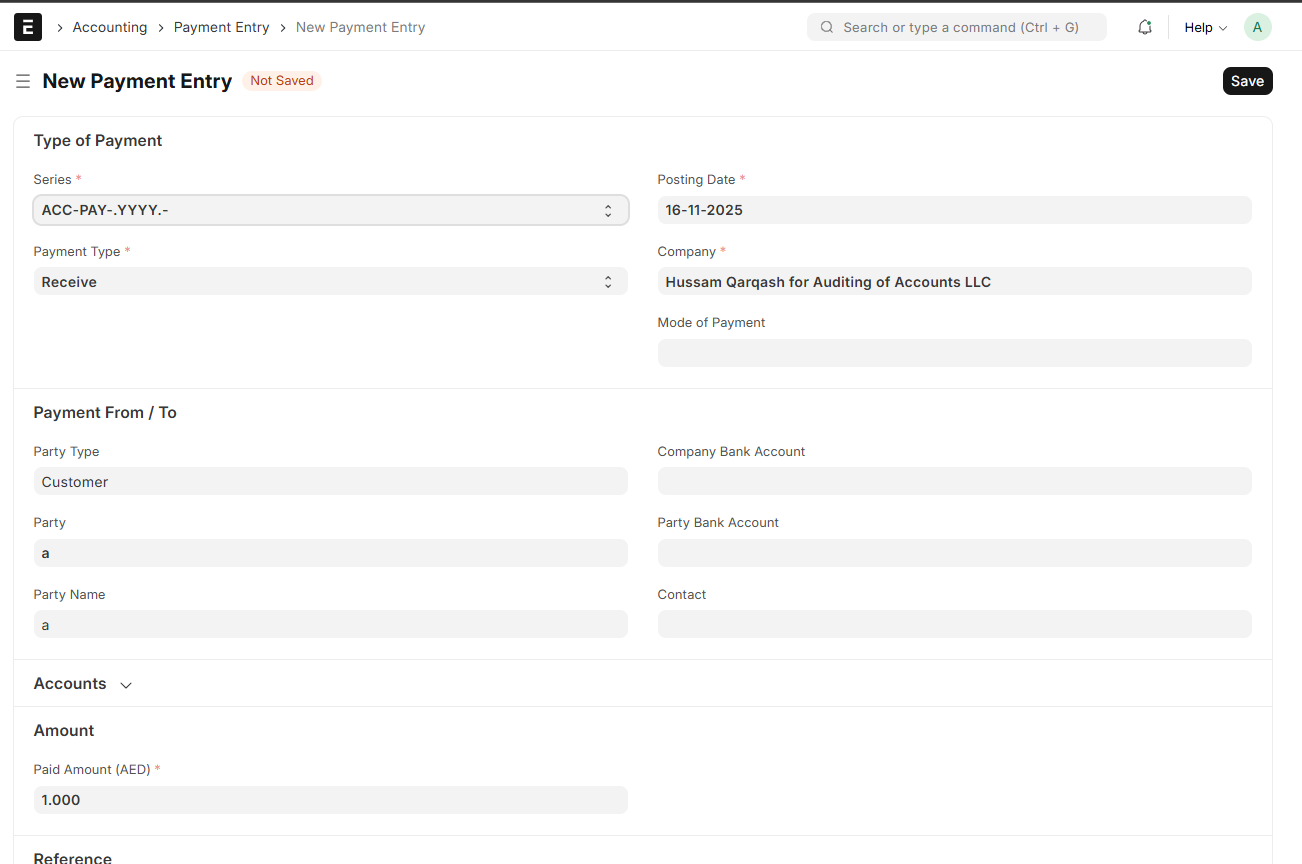Click the Posting Date field

point(953,210)
